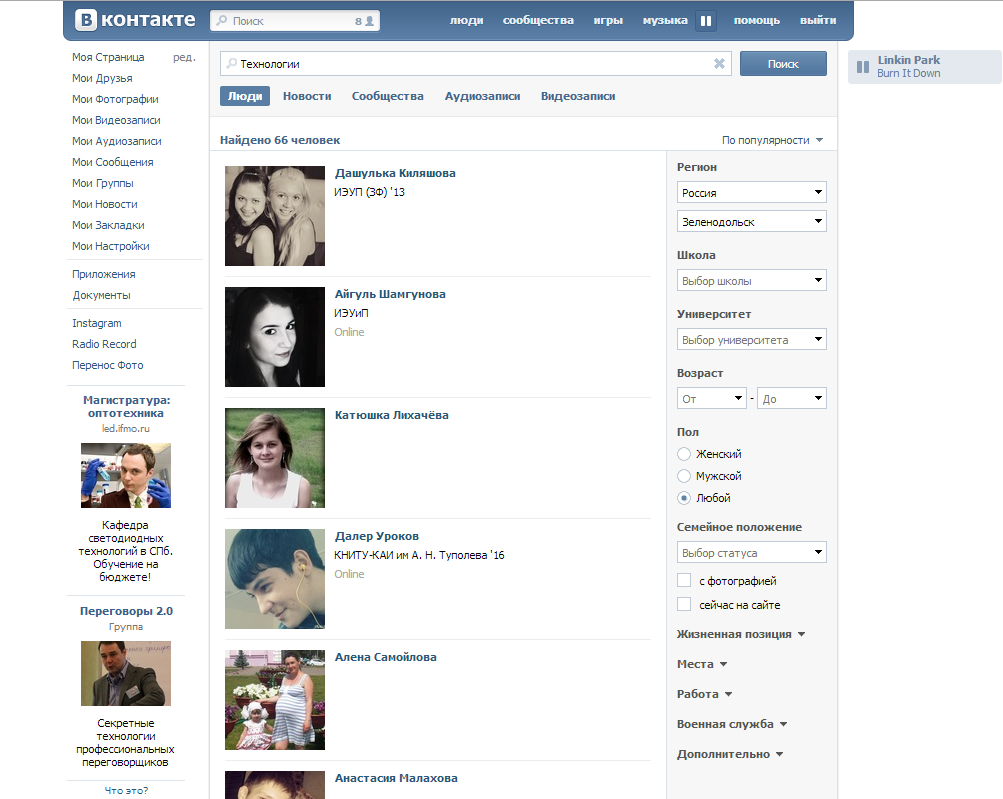
Task: Open the Выбор университета dropdown
Action: (752, 339)
